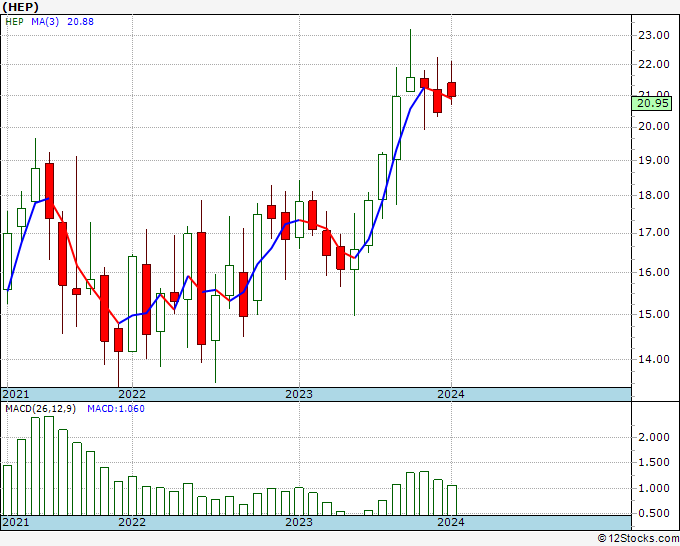
Task: Click the 23.00 price axis label
Action: 654,36
